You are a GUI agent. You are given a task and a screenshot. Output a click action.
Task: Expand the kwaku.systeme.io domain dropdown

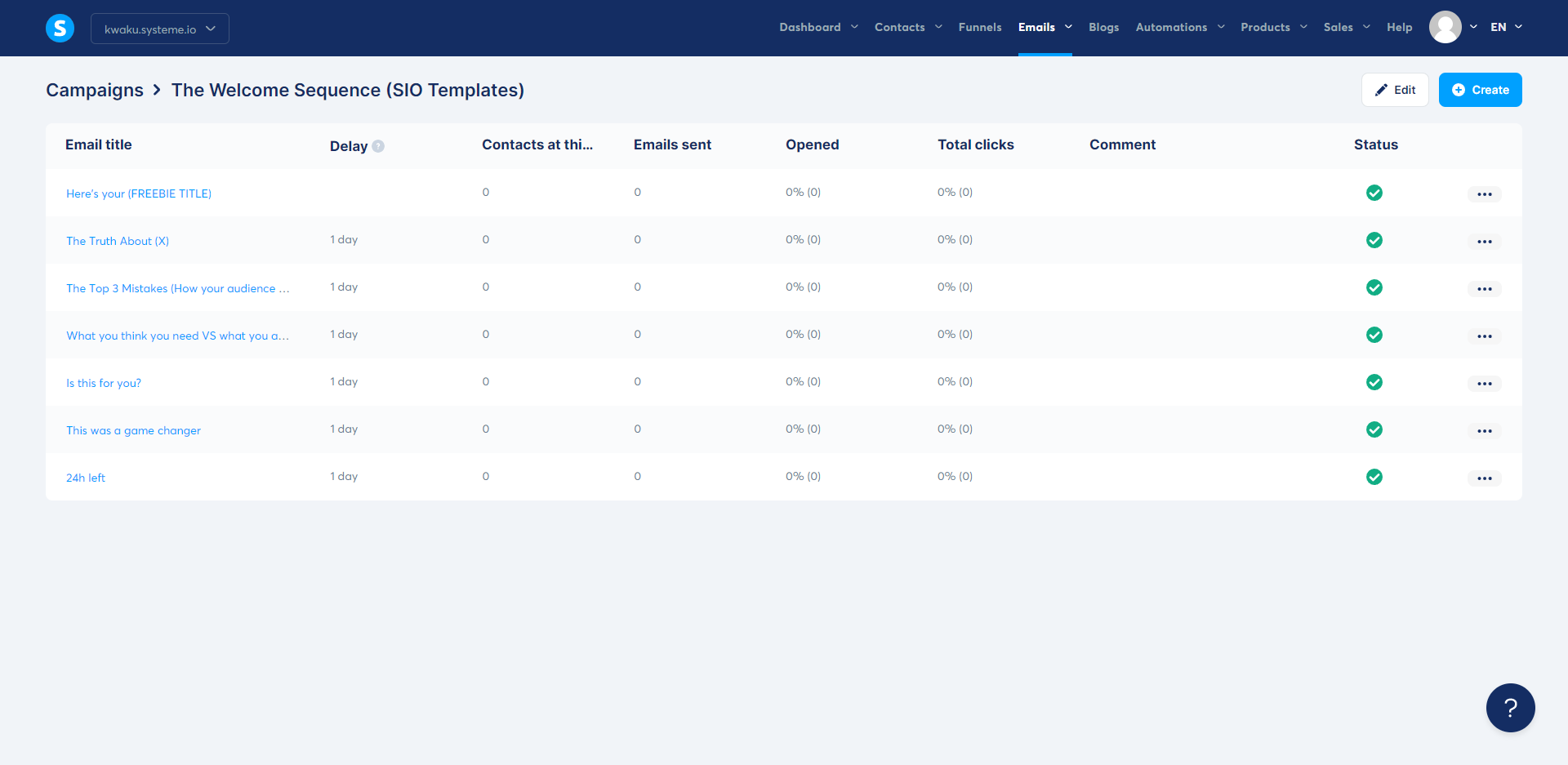click(160, 29)
